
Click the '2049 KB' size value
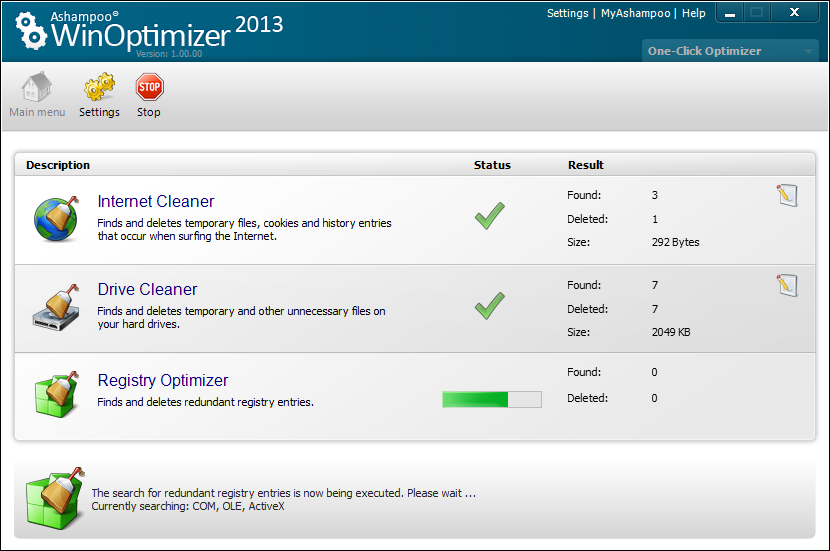pyautogui.click(x=671, y=332)
